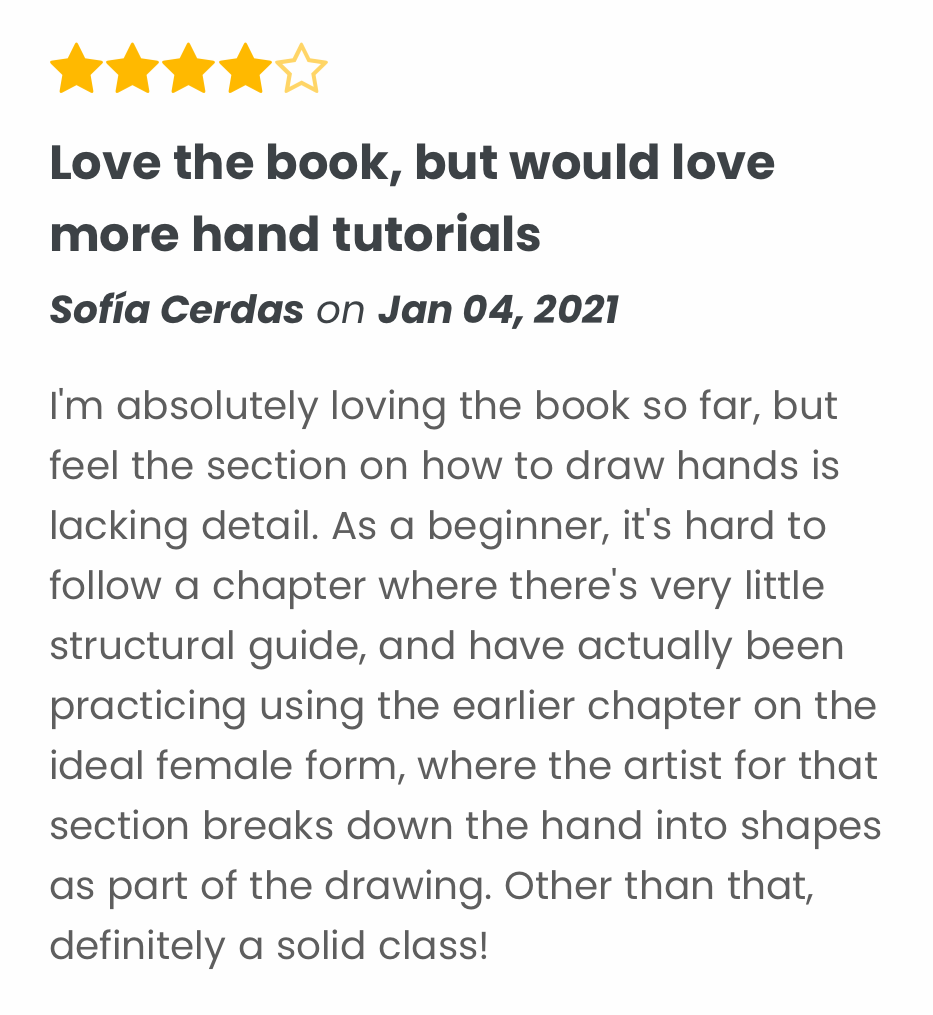Click the word 'on' between author and date
933x1015 pixels.
[x=340, y=311]
